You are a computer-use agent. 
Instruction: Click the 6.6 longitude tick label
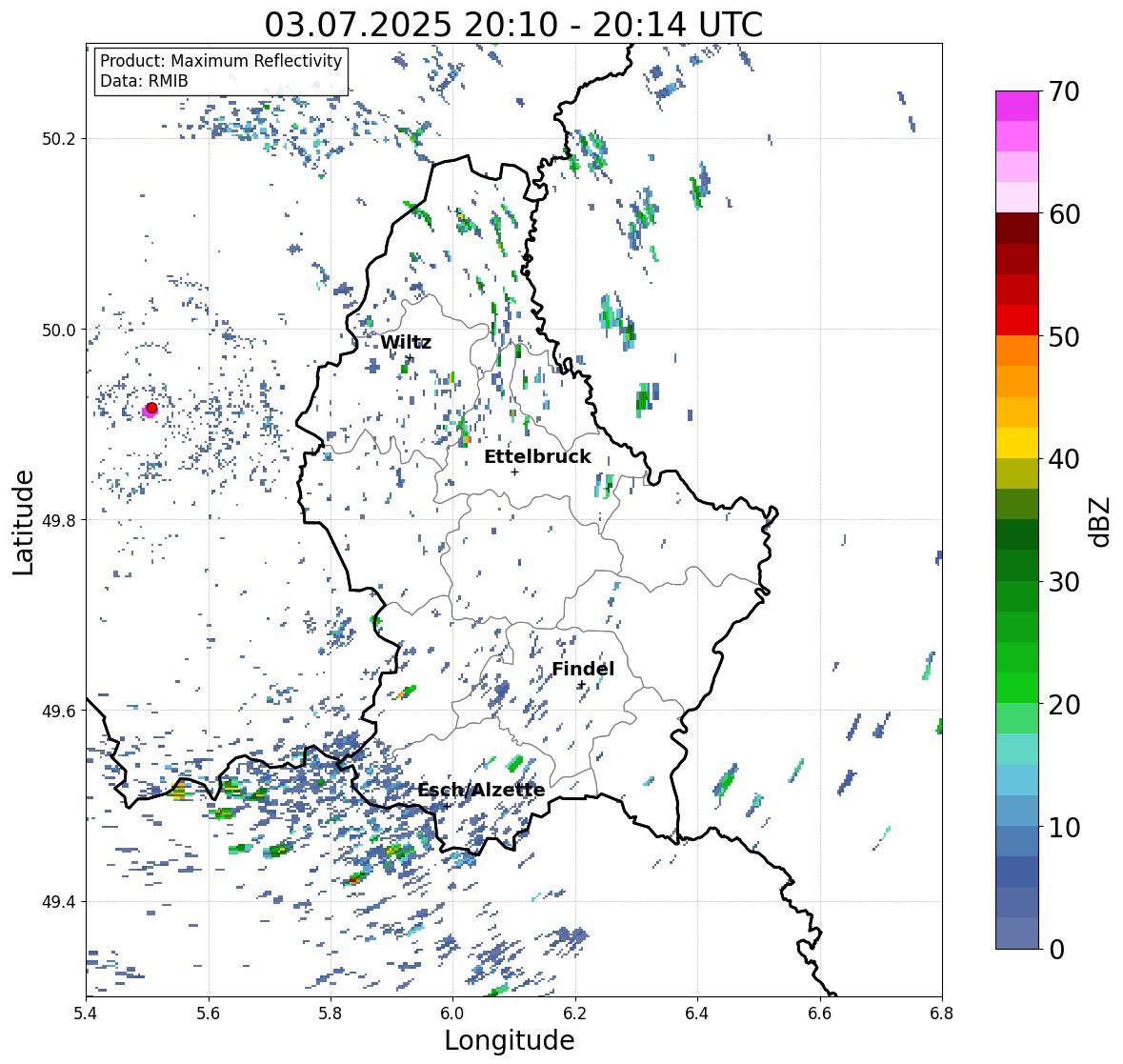pos(819,1014)
